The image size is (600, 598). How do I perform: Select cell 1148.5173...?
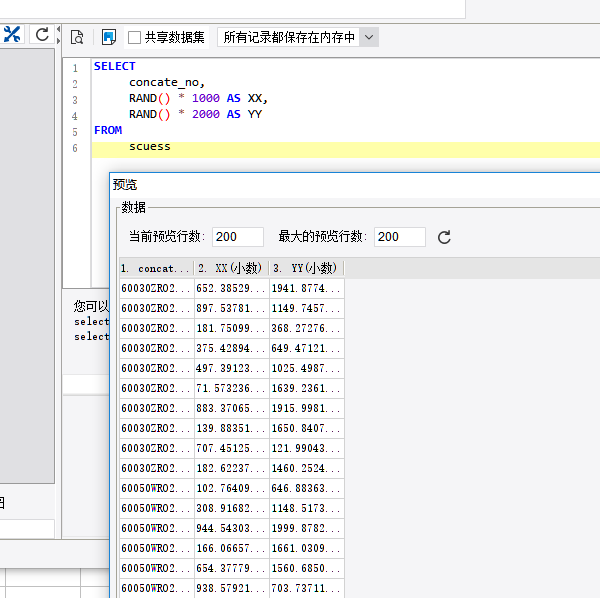pos(307,508)
